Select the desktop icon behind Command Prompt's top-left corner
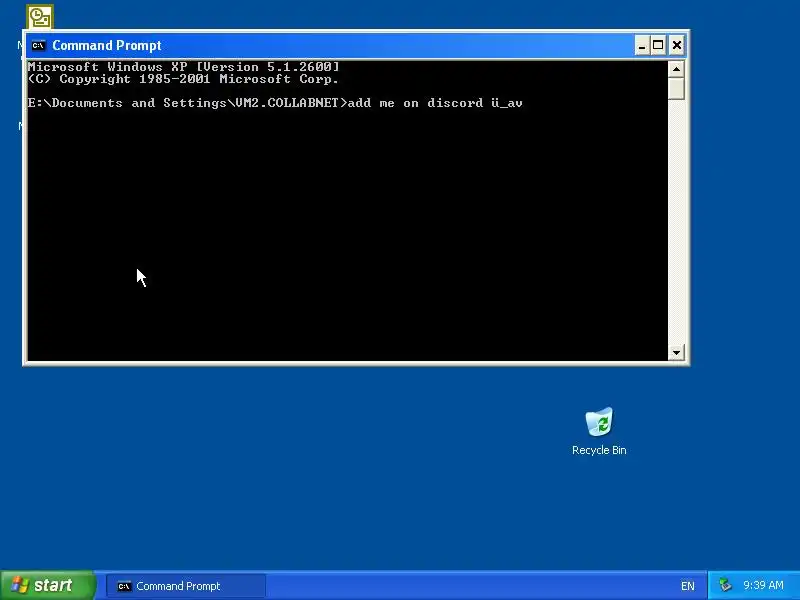Viewport: 800px width, 600px height. point(39,17)
